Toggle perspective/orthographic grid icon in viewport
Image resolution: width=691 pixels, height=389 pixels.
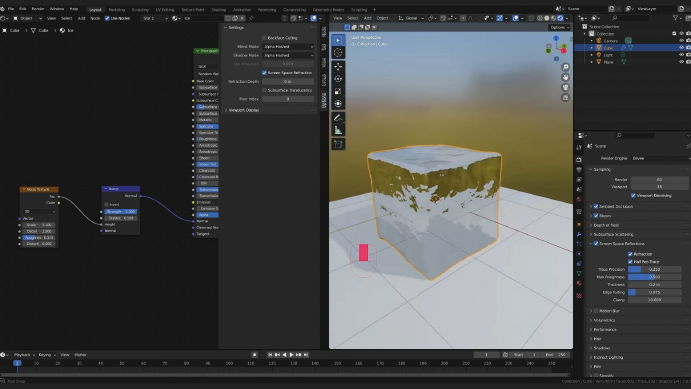[x=565, y=97]
